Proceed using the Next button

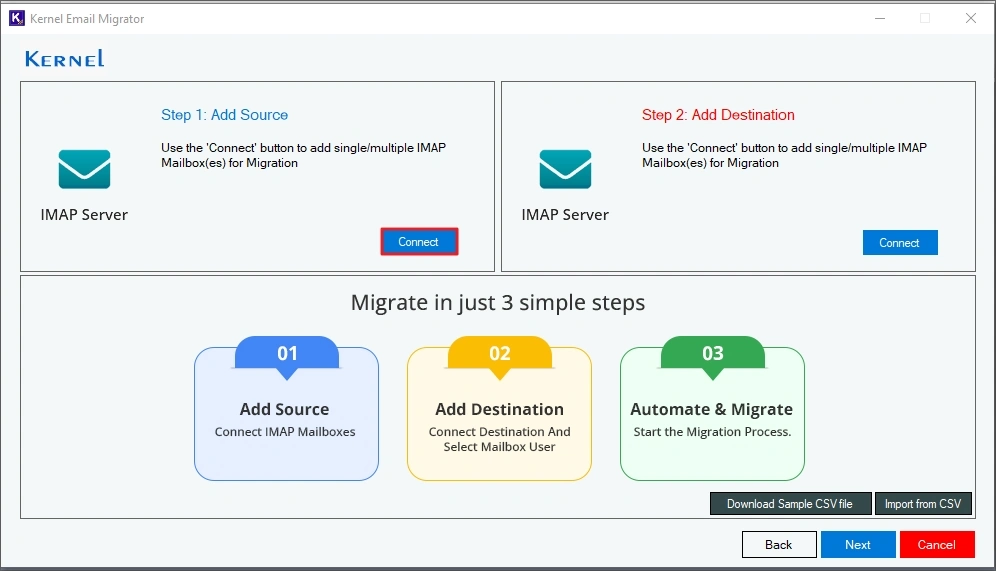858,544
